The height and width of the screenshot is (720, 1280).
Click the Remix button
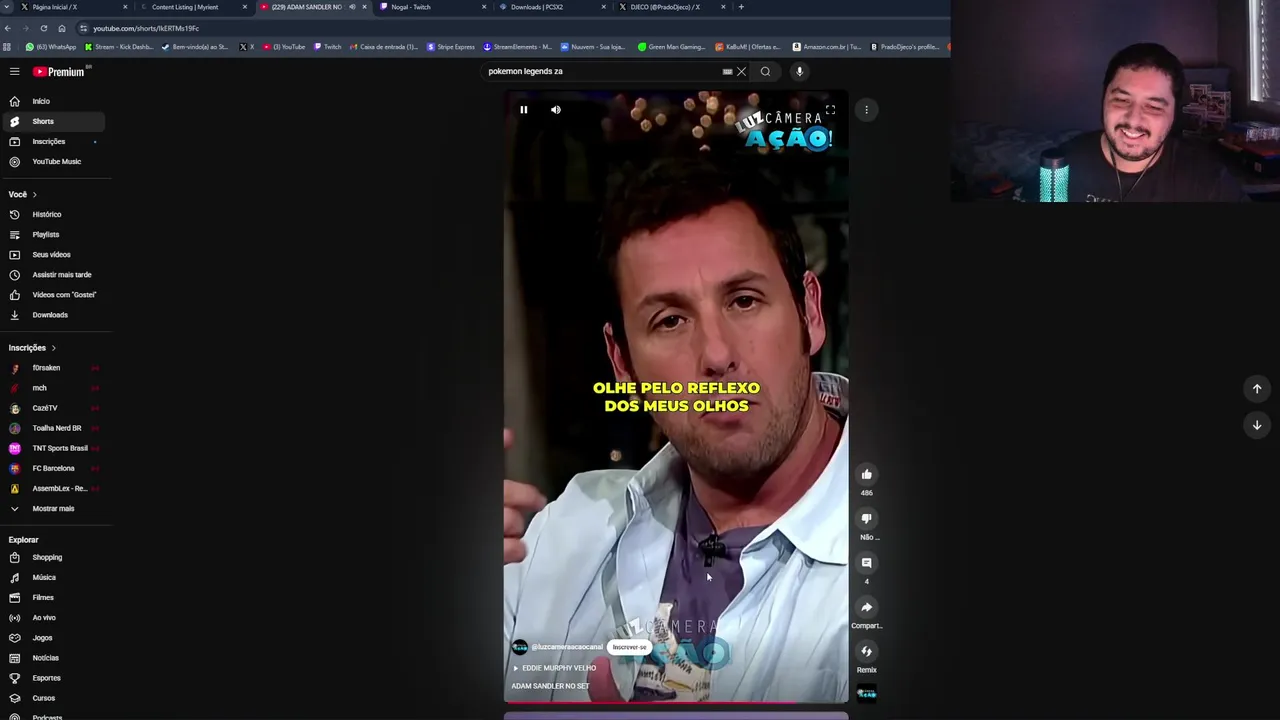tap(867, 651)
